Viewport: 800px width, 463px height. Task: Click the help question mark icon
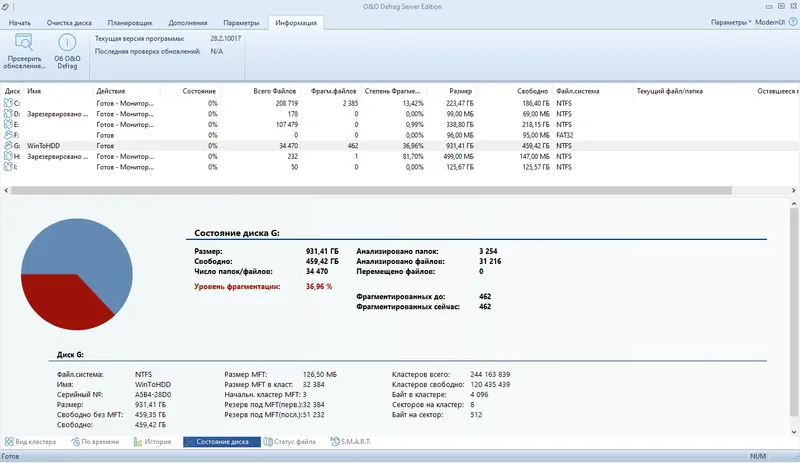pos(793,22)
